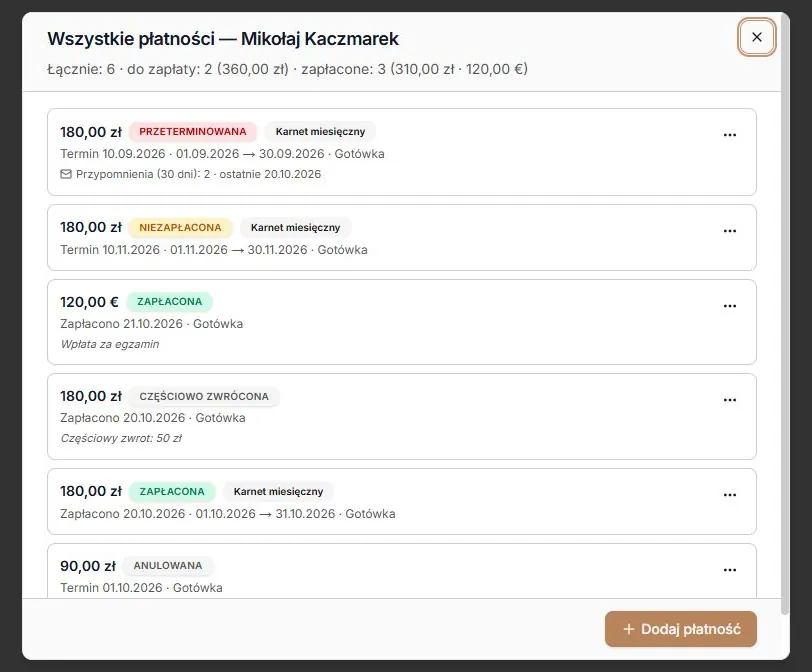This screenshot has width=812, height=672.
Task: Click the PRZETERMINOWANA status badge
Action: click(193, 132)
